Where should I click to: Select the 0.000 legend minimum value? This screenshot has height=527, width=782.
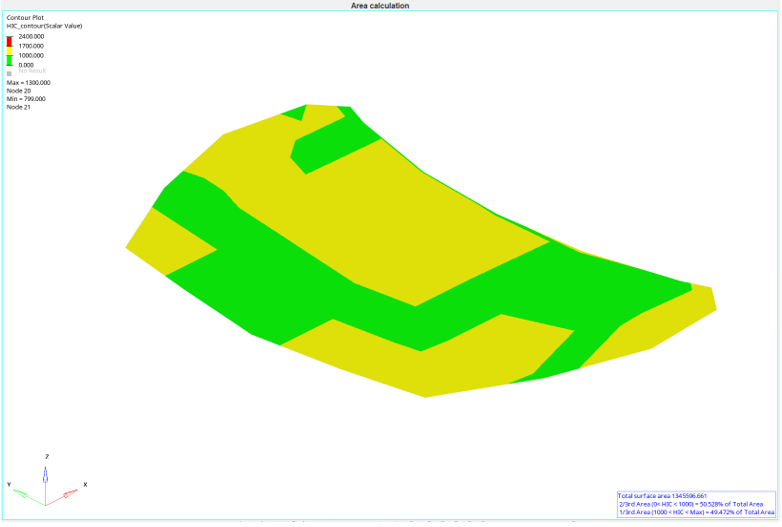point(26,65)
